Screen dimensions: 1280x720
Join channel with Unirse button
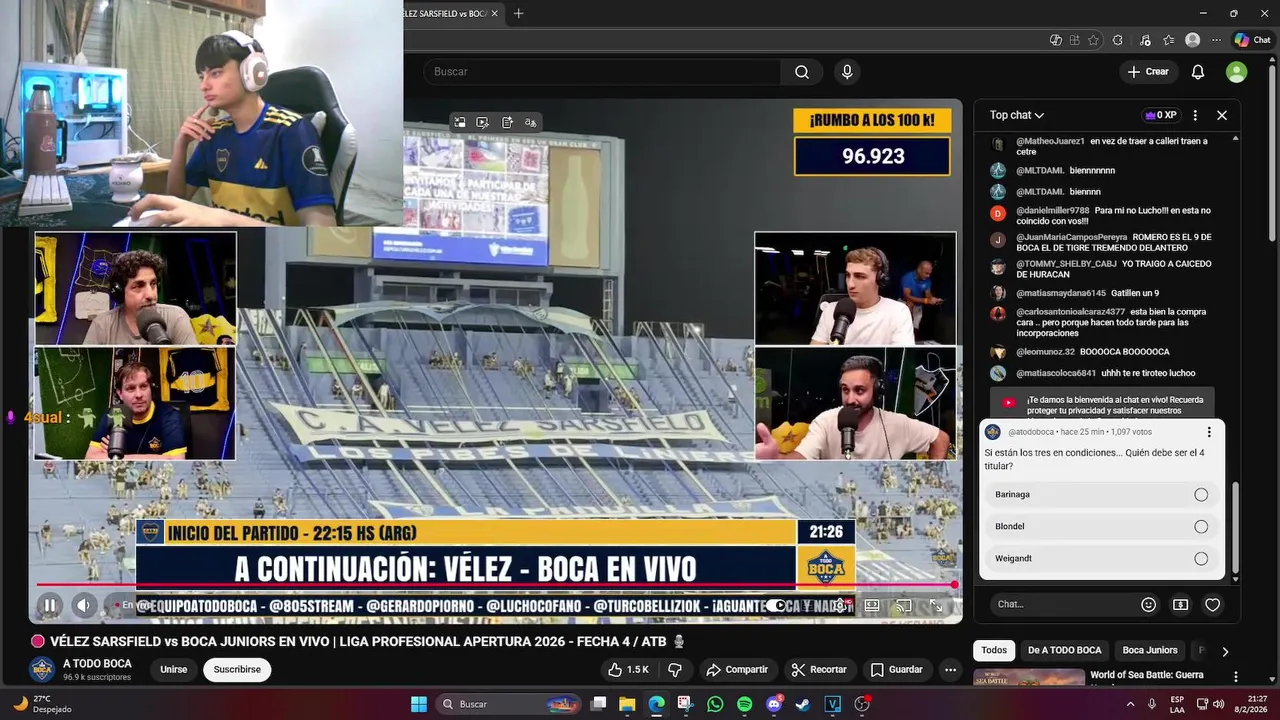[x=174, y=670]
